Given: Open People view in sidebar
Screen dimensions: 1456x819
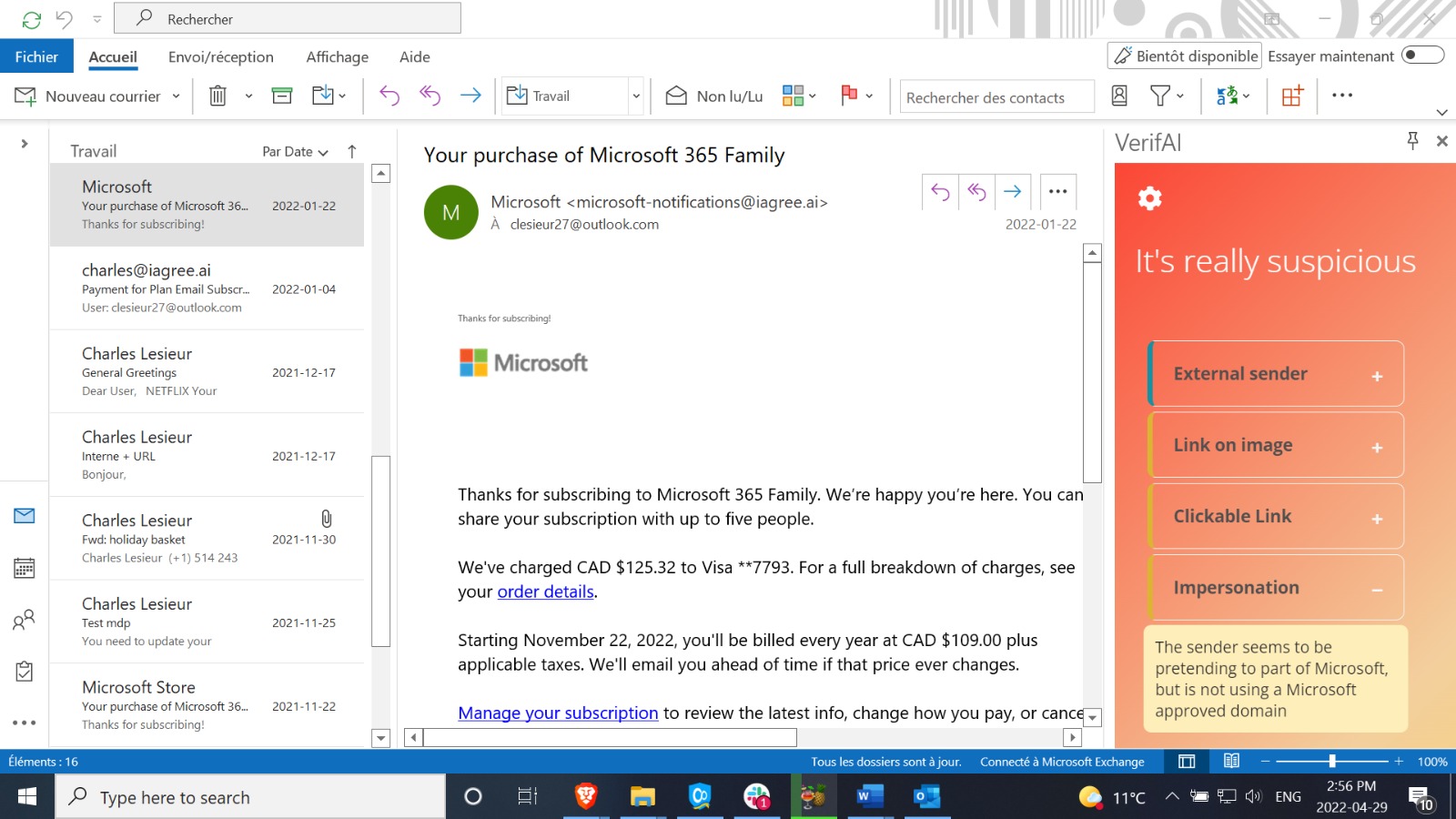Looking at the screenshot, I should tap(25, 620).
